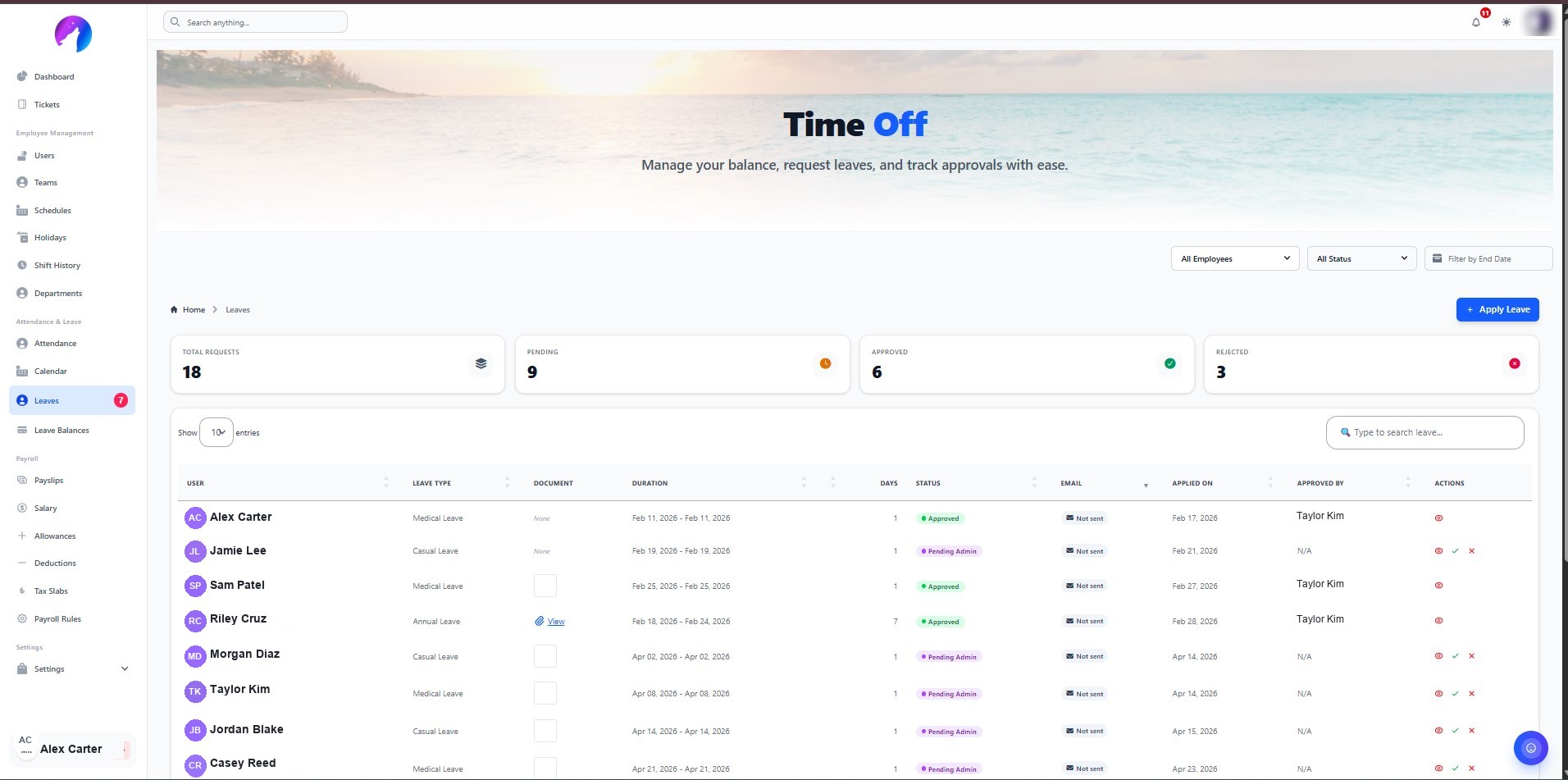Click the Rejected red X card icon
1568x780 pixels.
pyautogui.click(x=1514, y=363)
